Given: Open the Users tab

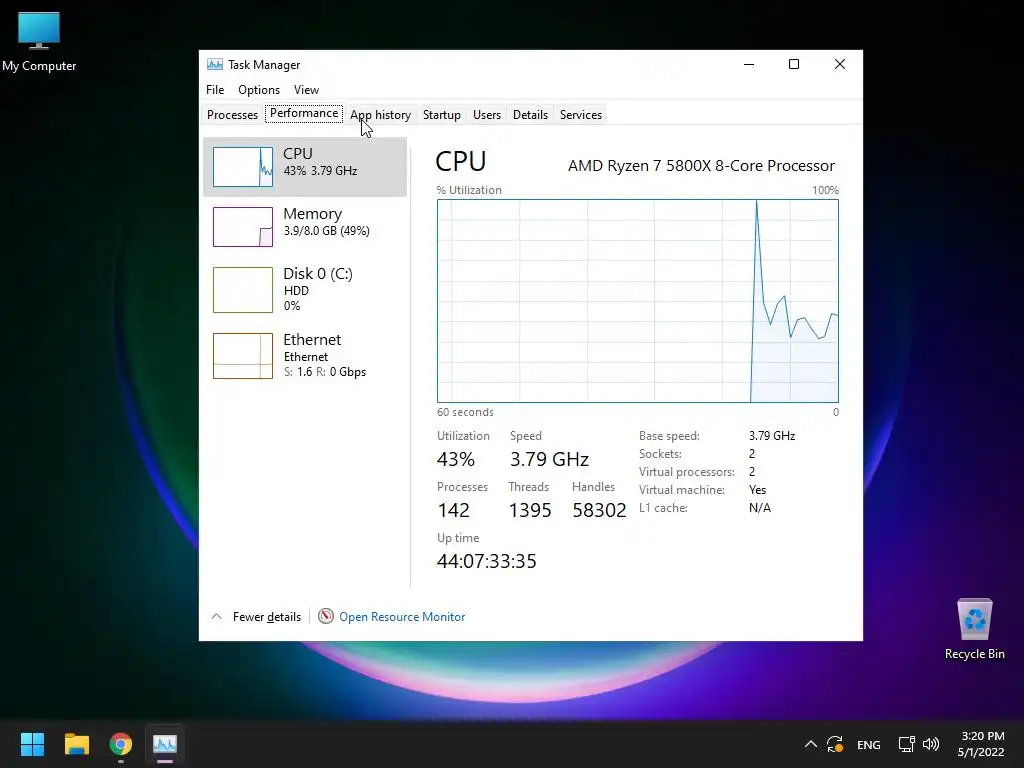Looking at the screenshot, I should 487,114.
